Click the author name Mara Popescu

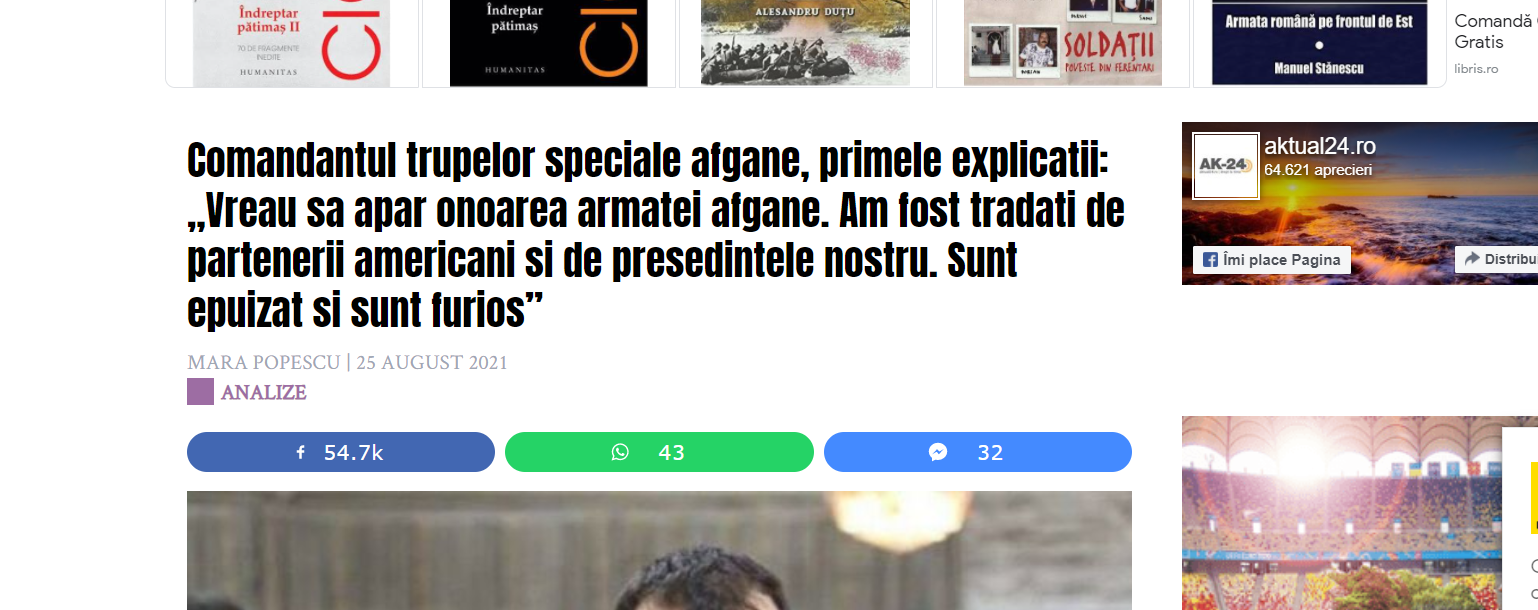pyautogui.click(x=265, y=362)
